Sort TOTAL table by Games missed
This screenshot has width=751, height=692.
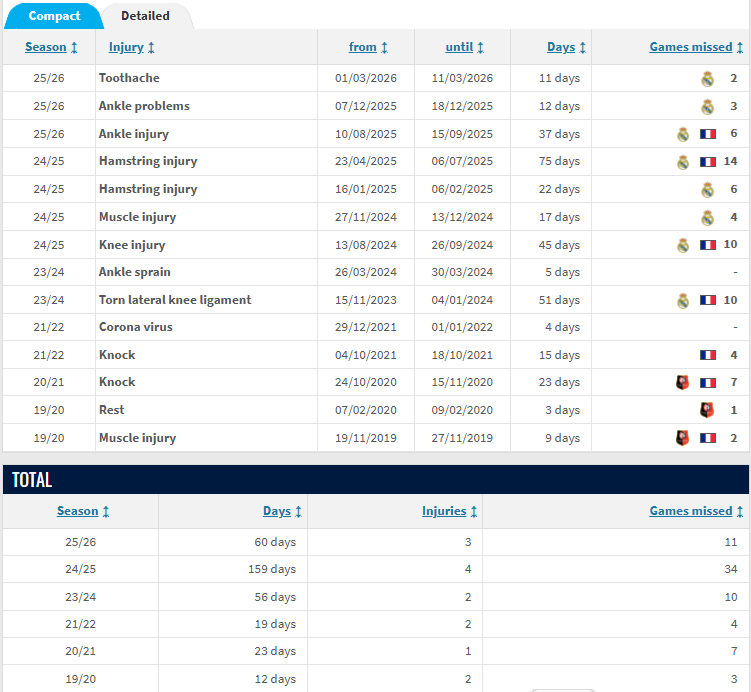691,511
